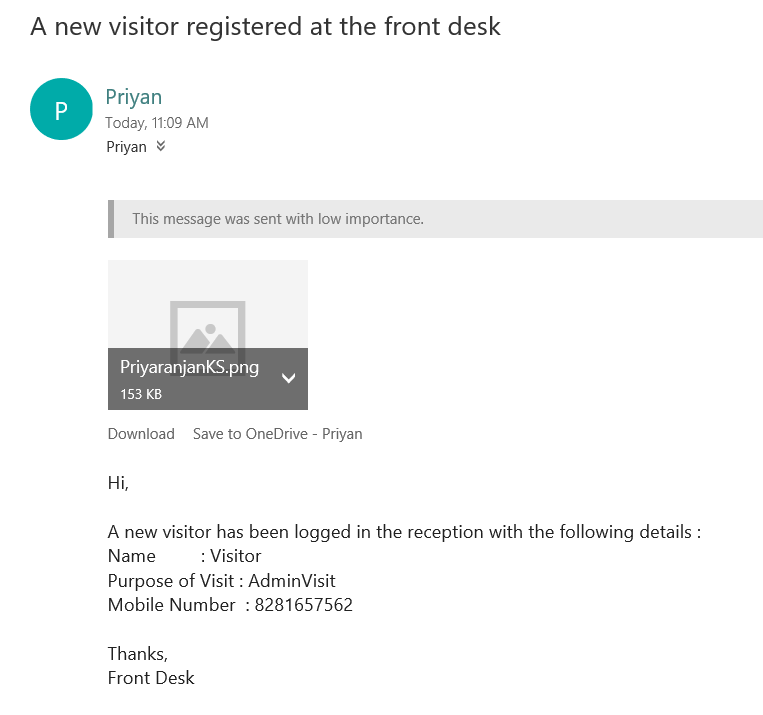Click the grey bar left of importance banner
Screen dimensions: 763x715
click(111, 219)
